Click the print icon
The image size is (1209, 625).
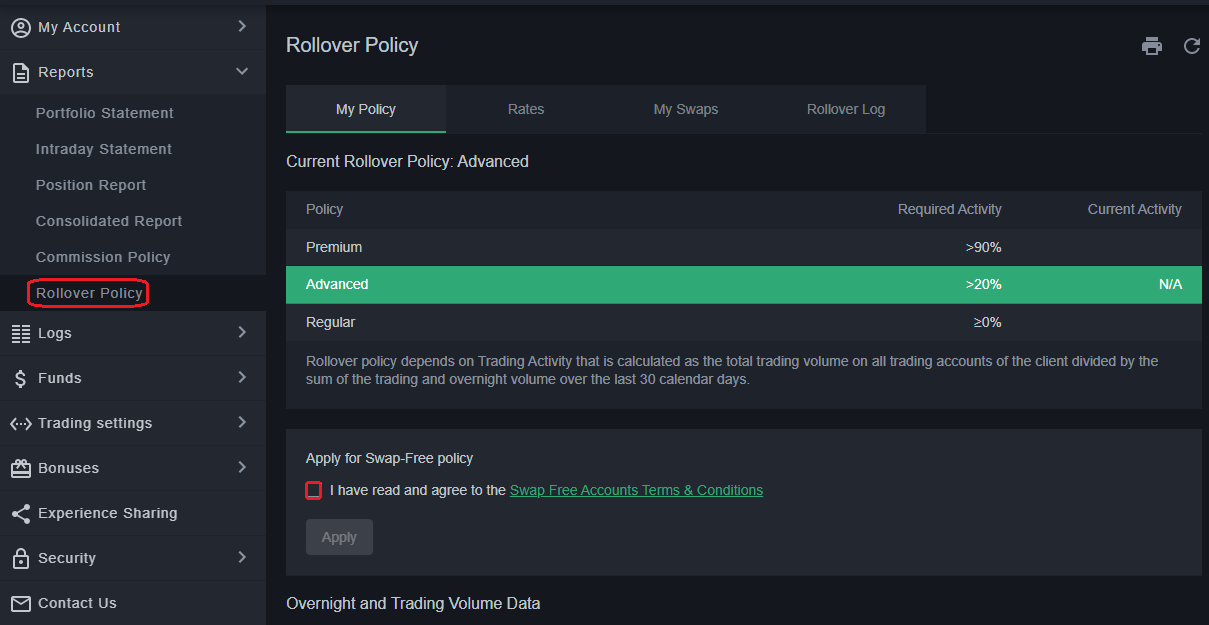[x=1152, y=46]
